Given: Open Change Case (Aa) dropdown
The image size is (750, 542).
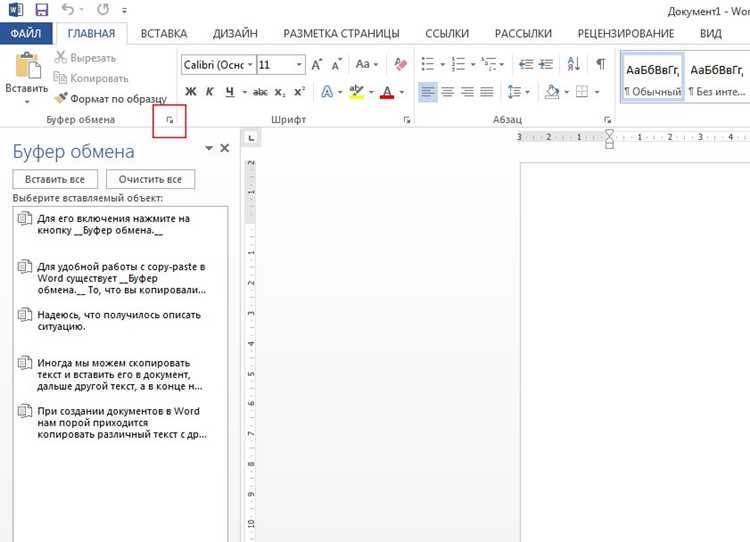Looking at the screenshot, I should pyautogui.click(x=367, y=64).
